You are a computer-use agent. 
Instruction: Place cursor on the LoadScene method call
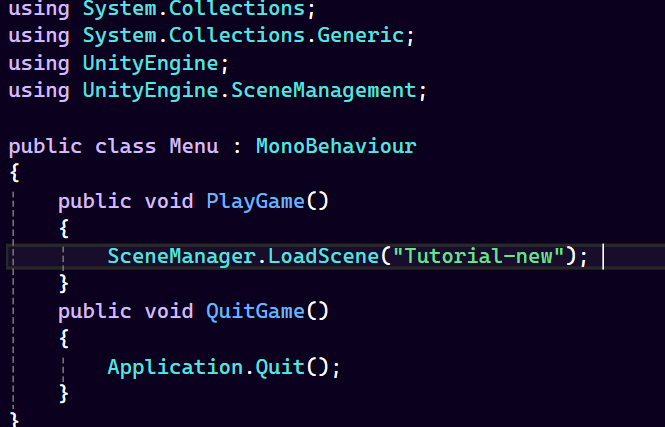point(324,256)
